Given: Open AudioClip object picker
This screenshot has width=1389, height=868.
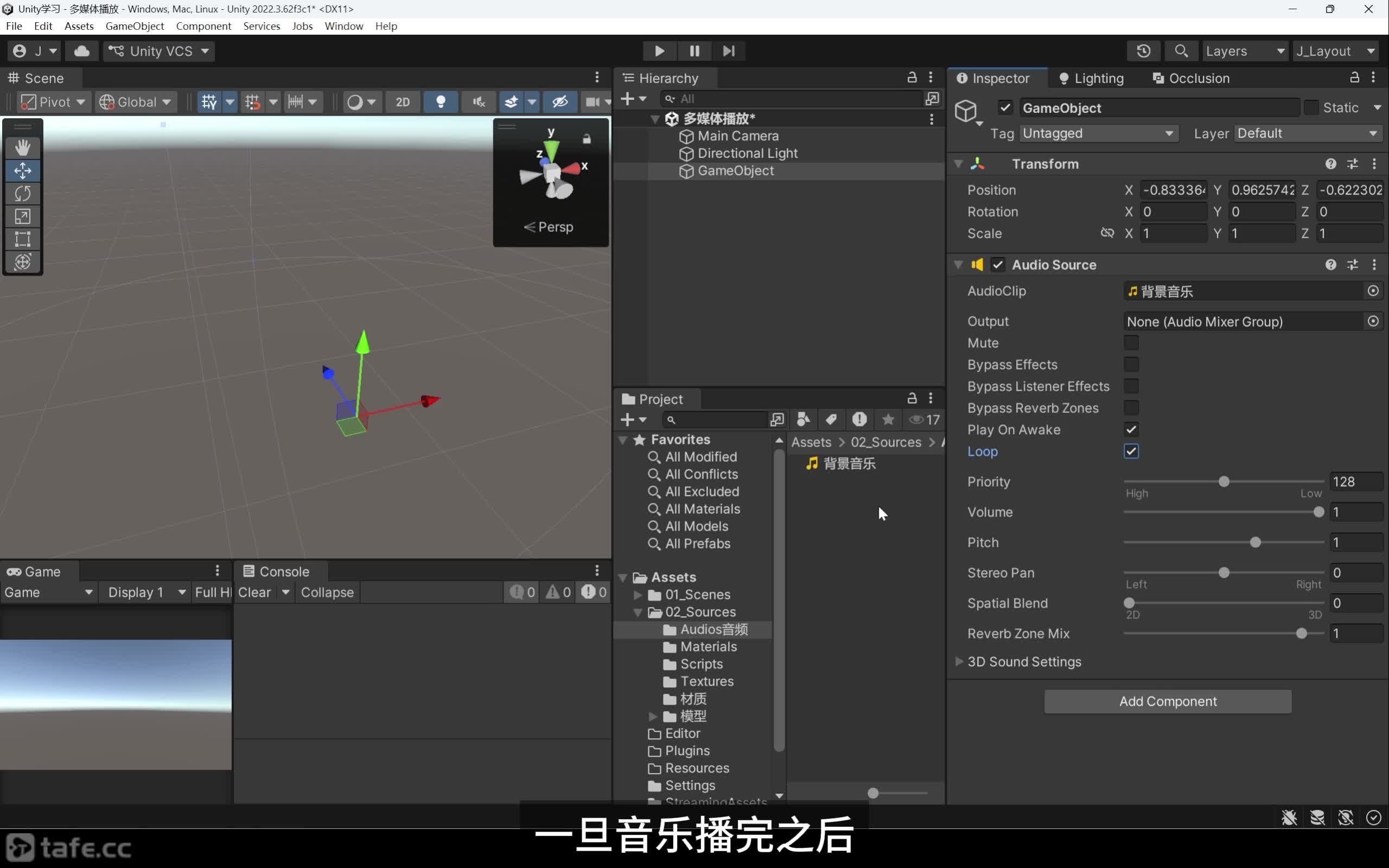Looking at the screenshot, I should click(1373, 291).
